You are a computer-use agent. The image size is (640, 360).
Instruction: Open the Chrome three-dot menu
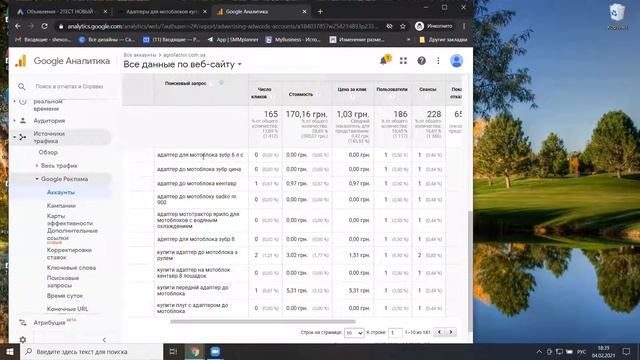(464, 26)
